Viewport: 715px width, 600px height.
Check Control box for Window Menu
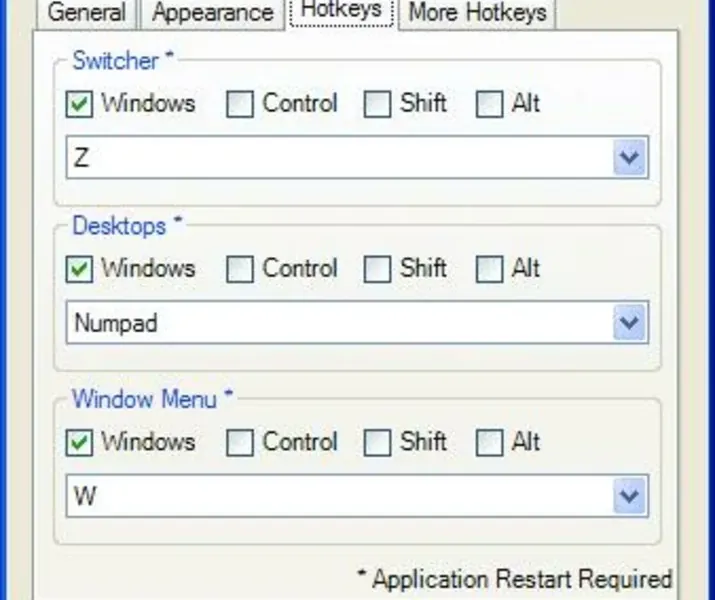click(x=240, y=442)
